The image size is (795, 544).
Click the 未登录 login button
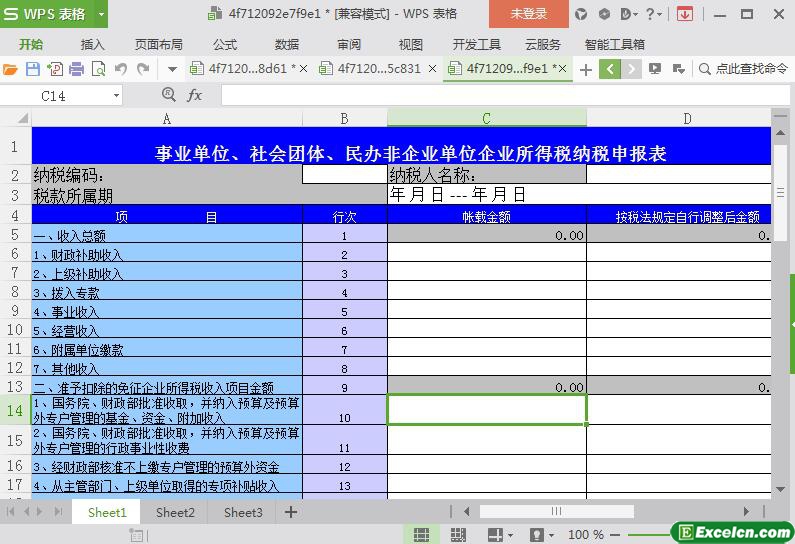[x=528, y=14]
